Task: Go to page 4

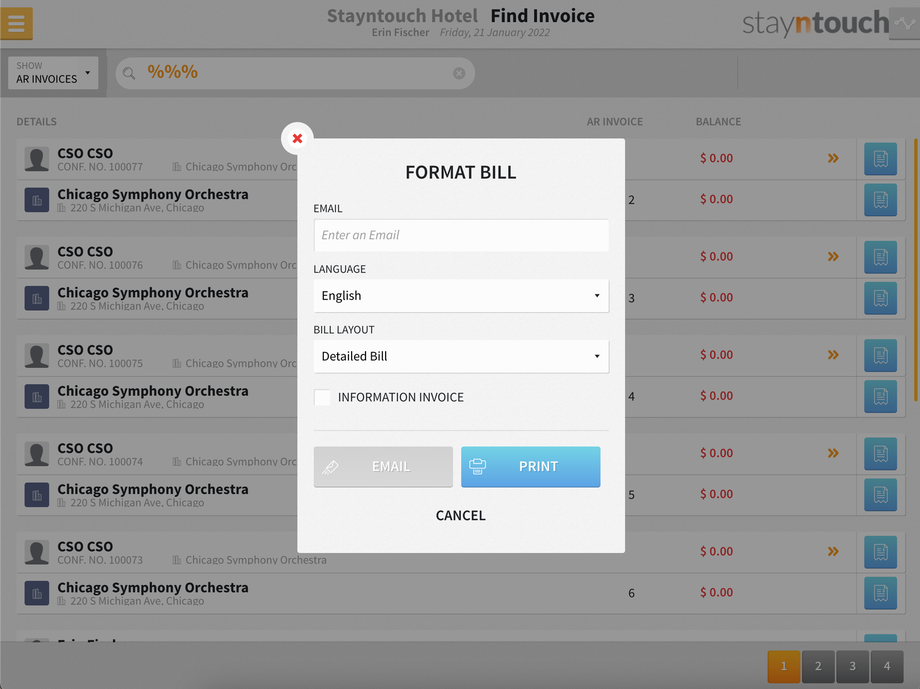Action: [x=887, y=666]
